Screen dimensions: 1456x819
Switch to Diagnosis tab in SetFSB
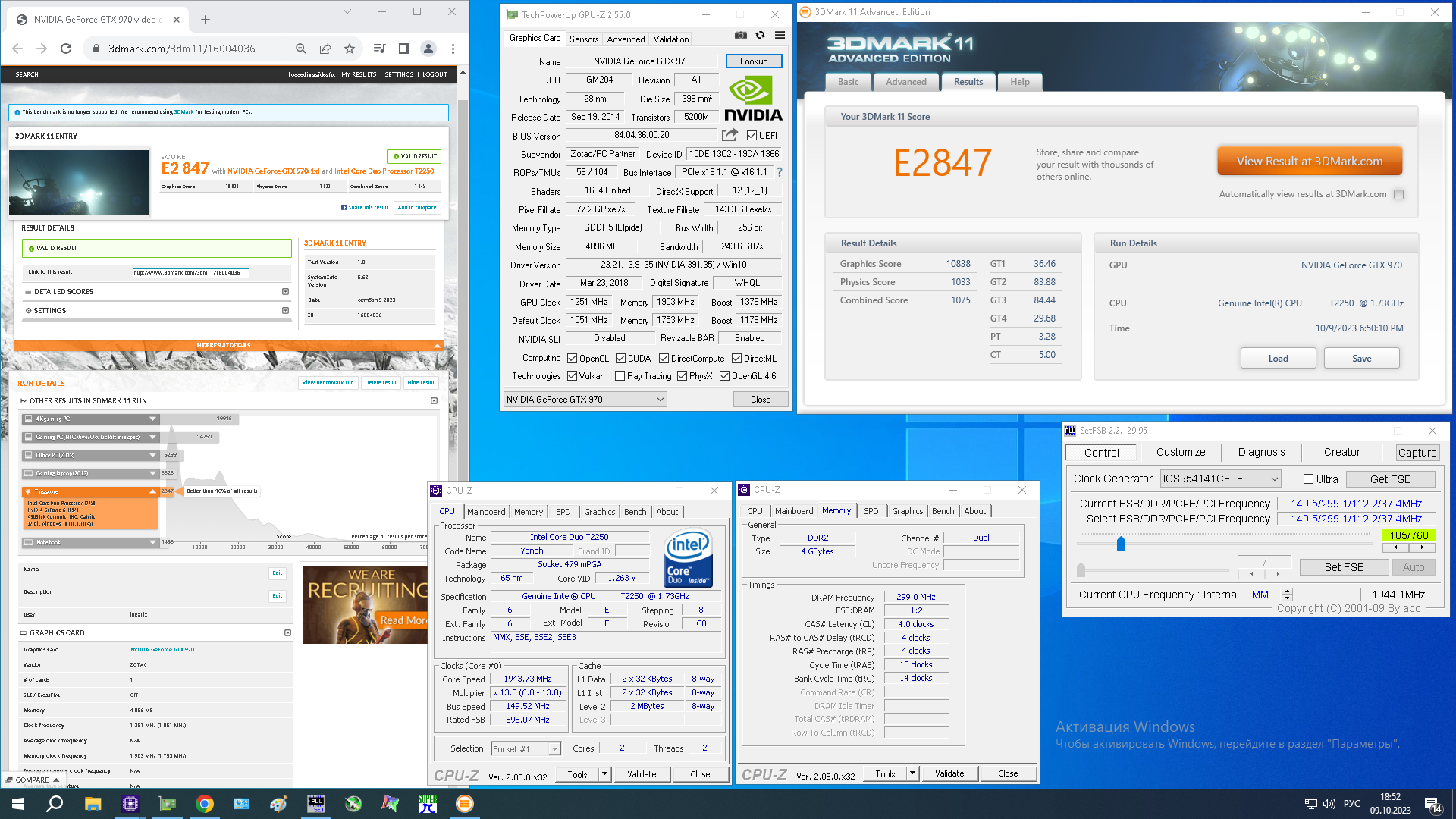1261,452
